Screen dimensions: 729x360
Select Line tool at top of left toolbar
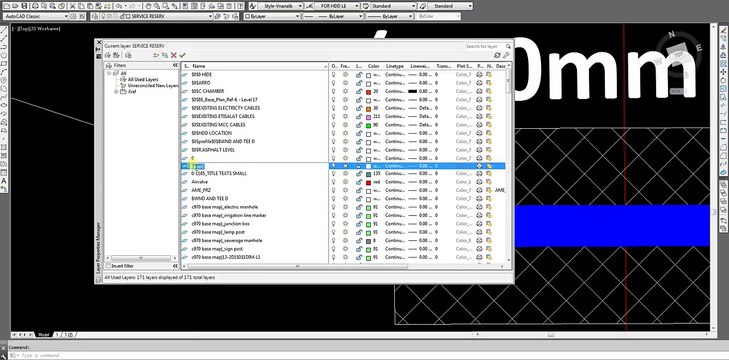(4, 30)
